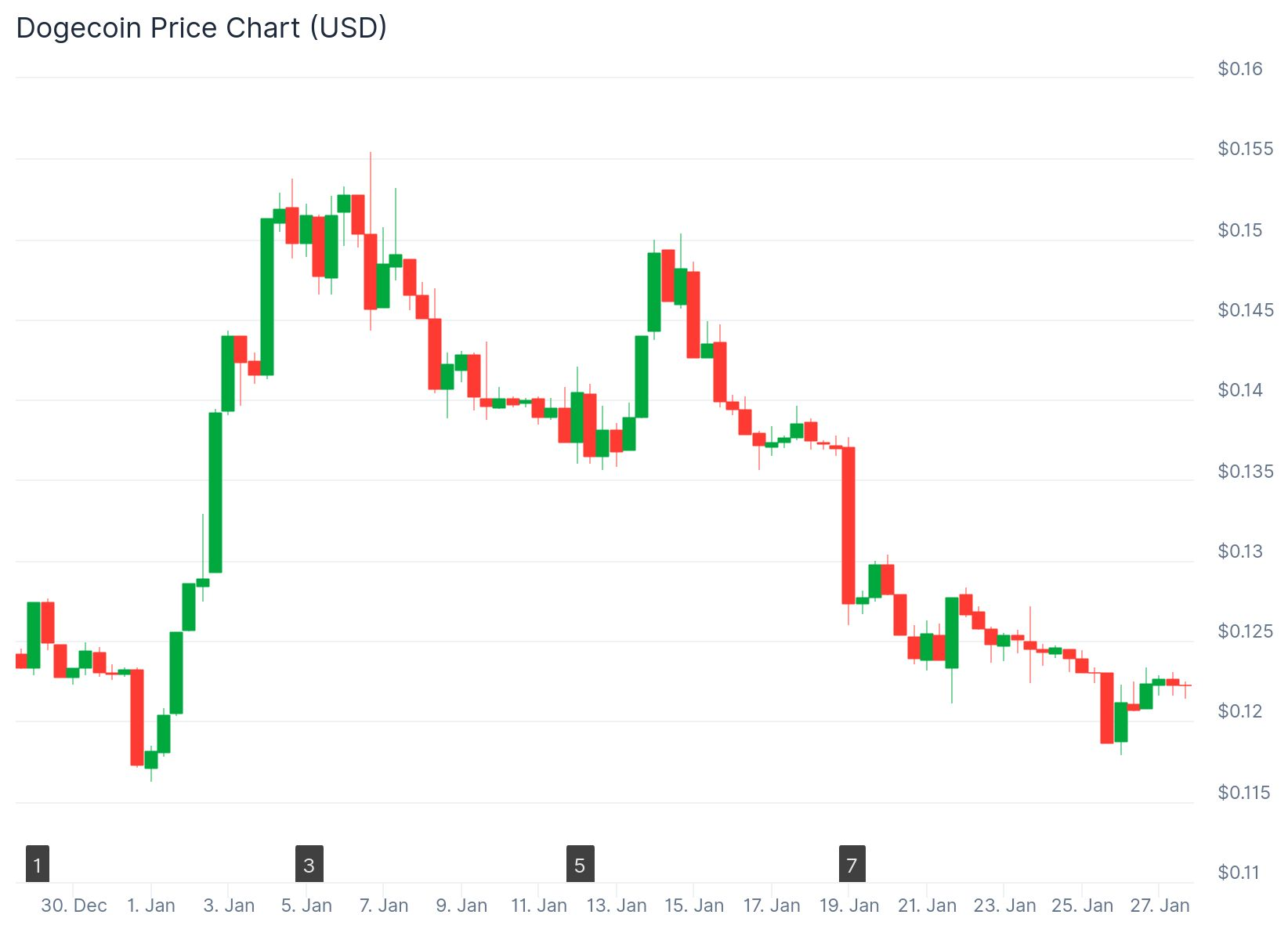Click the $0.135 price axis label
Viewport: 1288px width, 940px height.
coord(1245,472)
